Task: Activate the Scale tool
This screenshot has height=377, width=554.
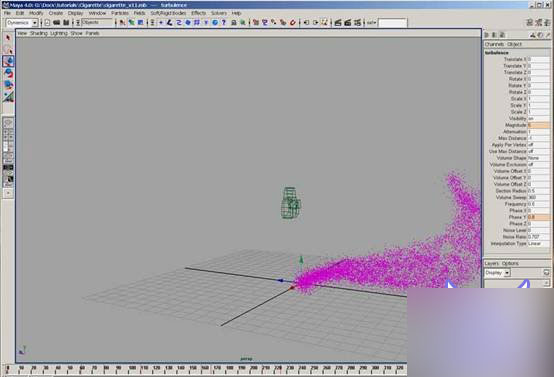Action: click(8, 85)
